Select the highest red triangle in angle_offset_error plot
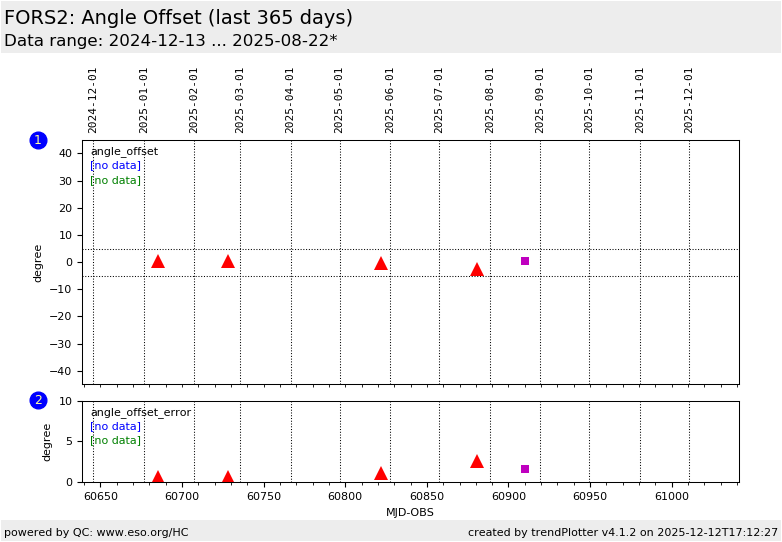Screen dimensions: 782x542 476,461
